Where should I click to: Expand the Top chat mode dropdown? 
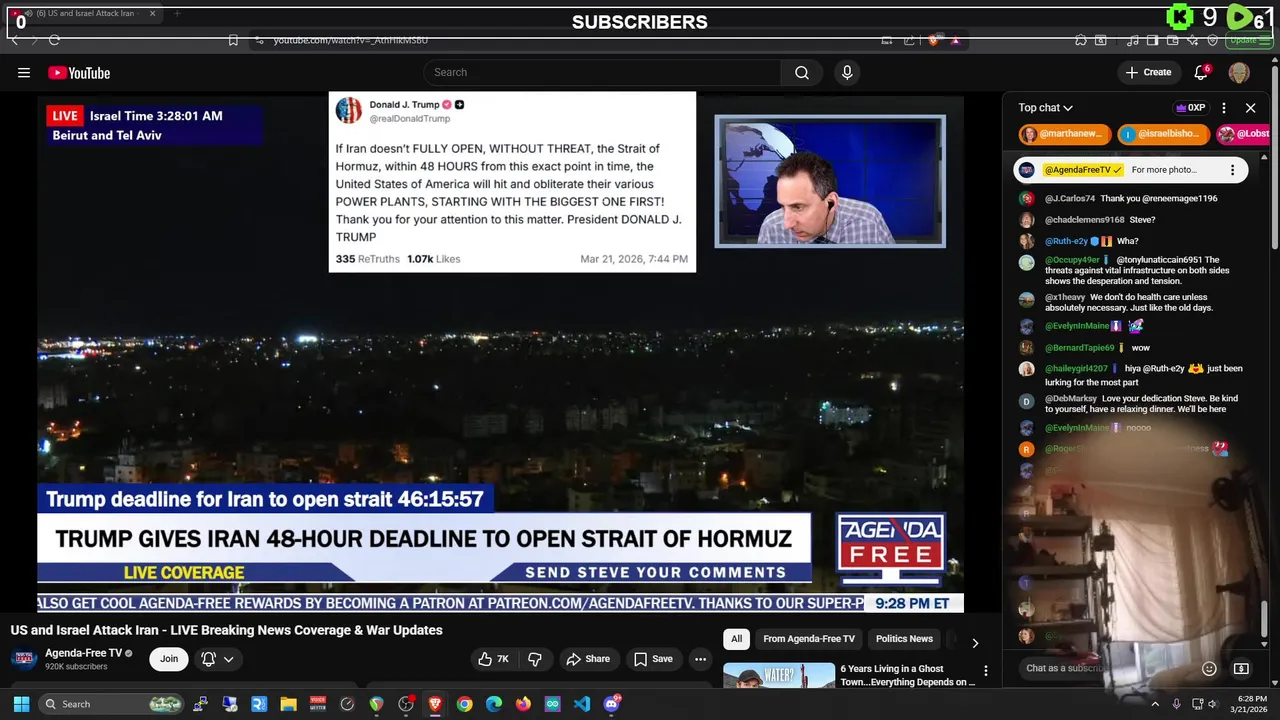(1046, 108)
